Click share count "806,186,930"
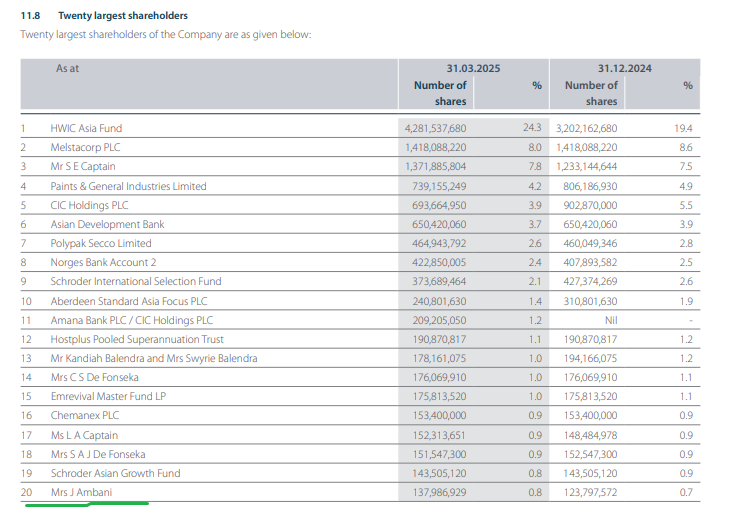Viewport: 735px width, 515px height. click(590, 187)
